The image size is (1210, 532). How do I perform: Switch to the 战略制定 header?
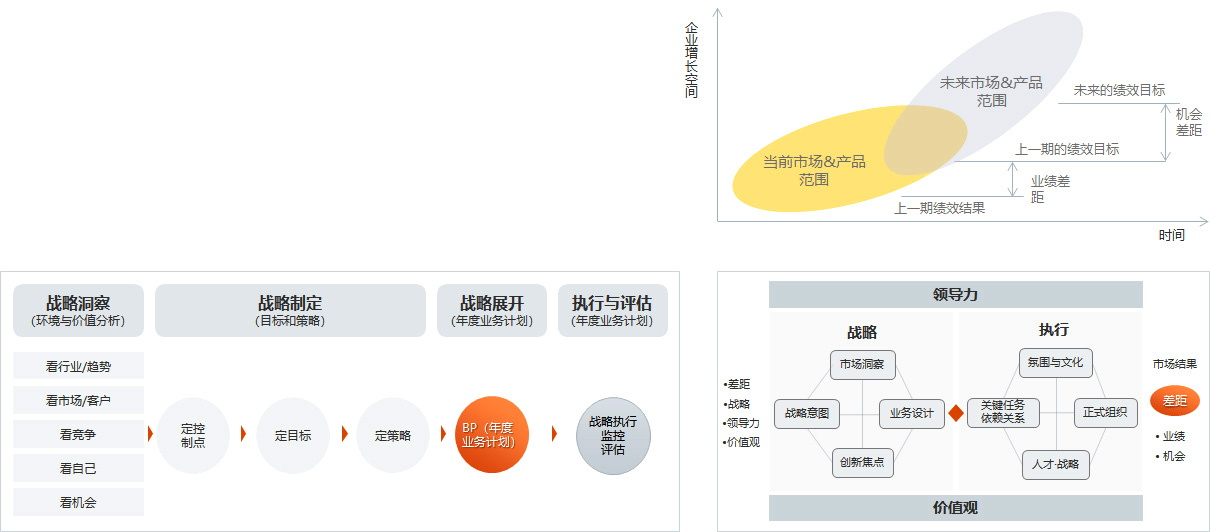(x=290, y=310)
